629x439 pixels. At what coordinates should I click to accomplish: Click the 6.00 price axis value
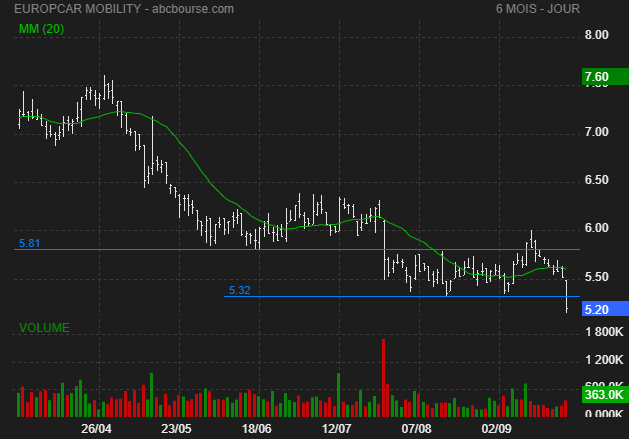596,228
